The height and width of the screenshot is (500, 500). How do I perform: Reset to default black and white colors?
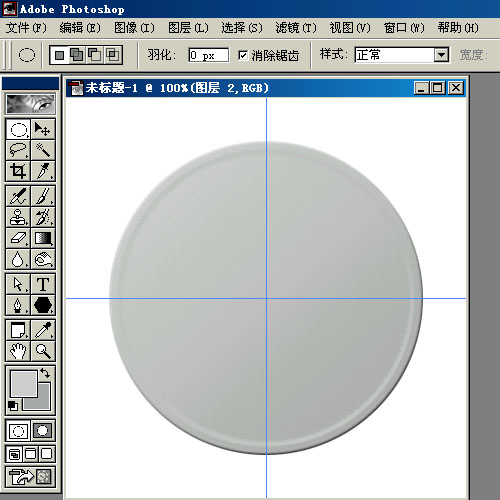pyautogui.click(x=13, y=406)
